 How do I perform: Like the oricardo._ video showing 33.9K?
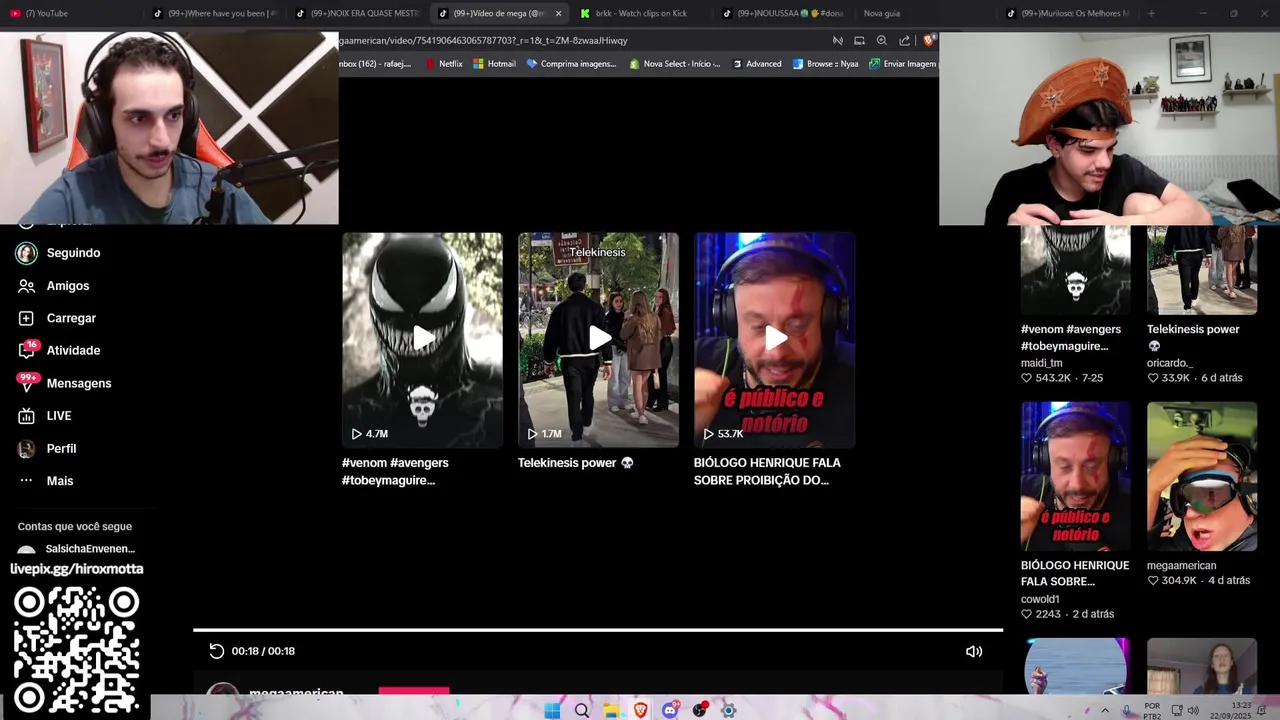tap(1153, 379)
